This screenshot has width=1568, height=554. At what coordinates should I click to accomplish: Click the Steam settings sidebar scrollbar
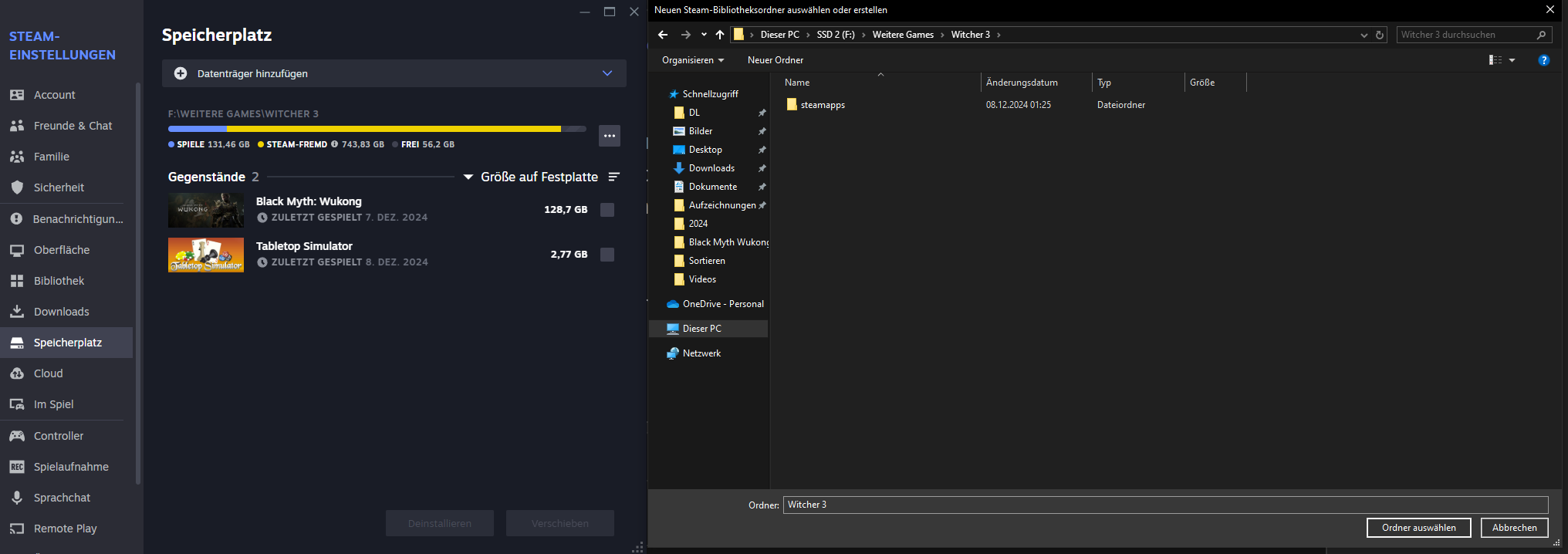pos(138,283)
